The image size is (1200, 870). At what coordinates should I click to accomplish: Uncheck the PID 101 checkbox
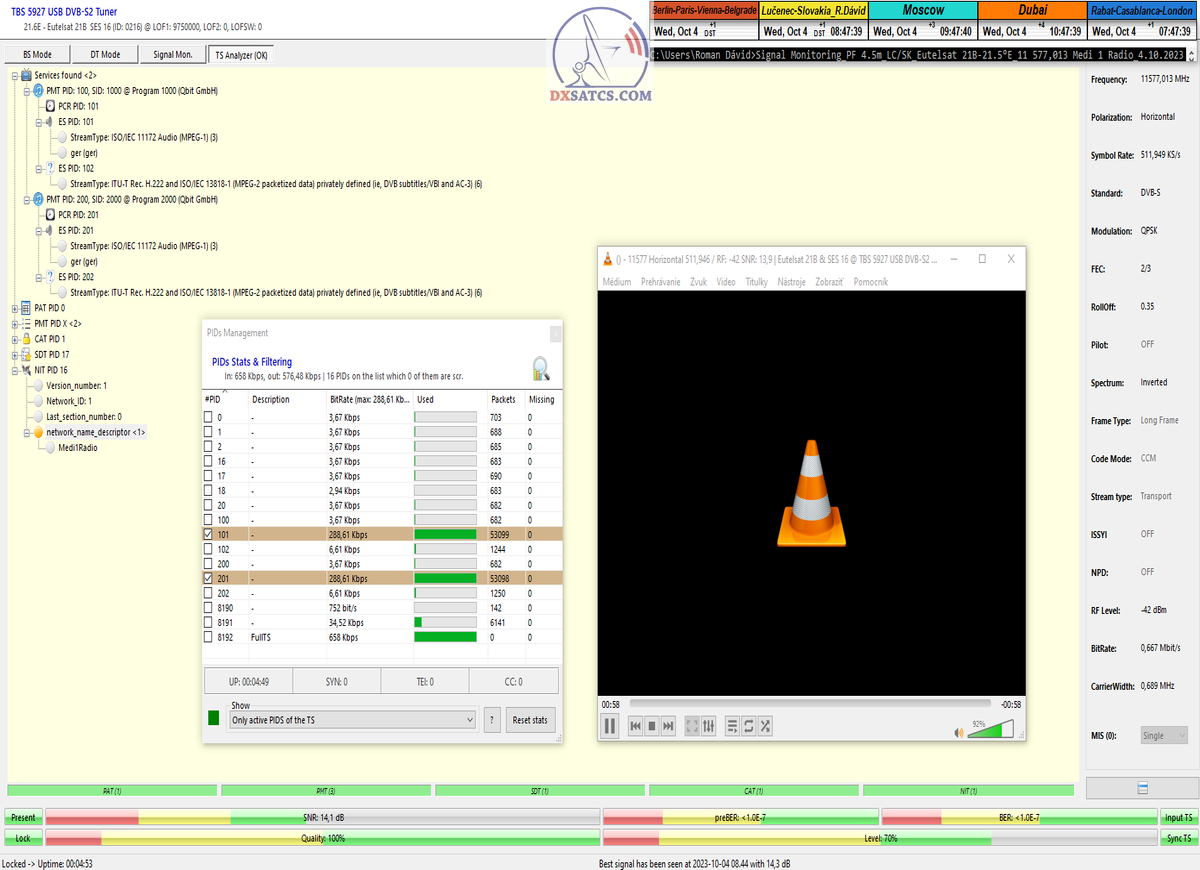[x=209, y=535]
